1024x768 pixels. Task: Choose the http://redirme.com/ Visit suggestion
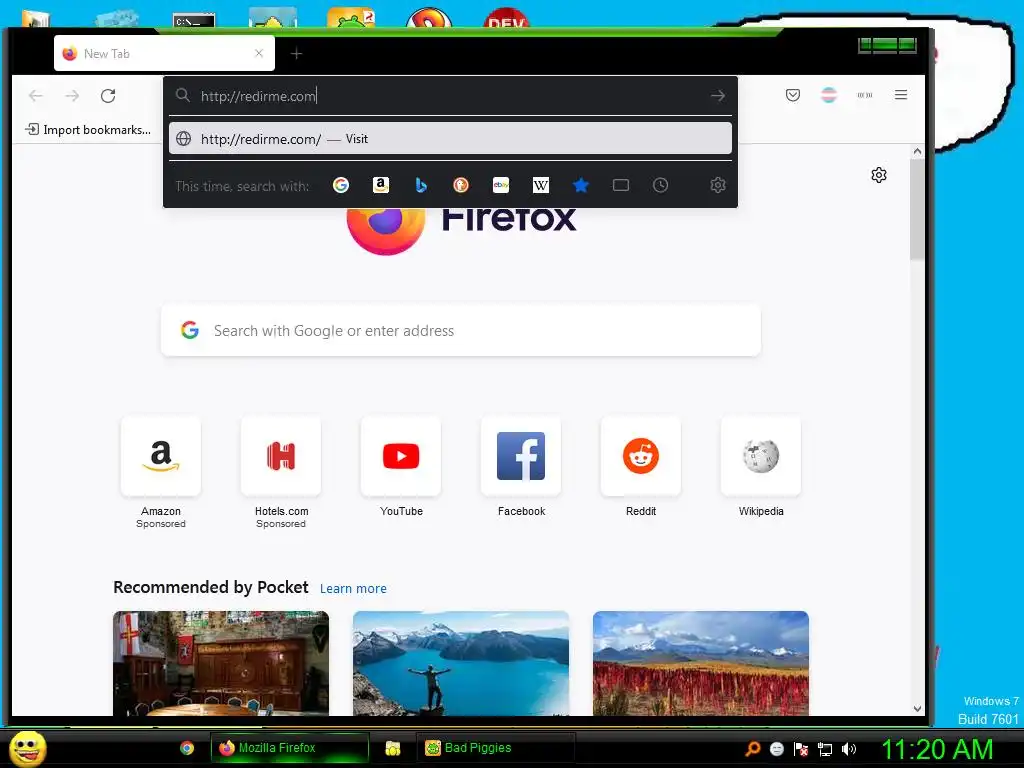click(x=451, y=139)
